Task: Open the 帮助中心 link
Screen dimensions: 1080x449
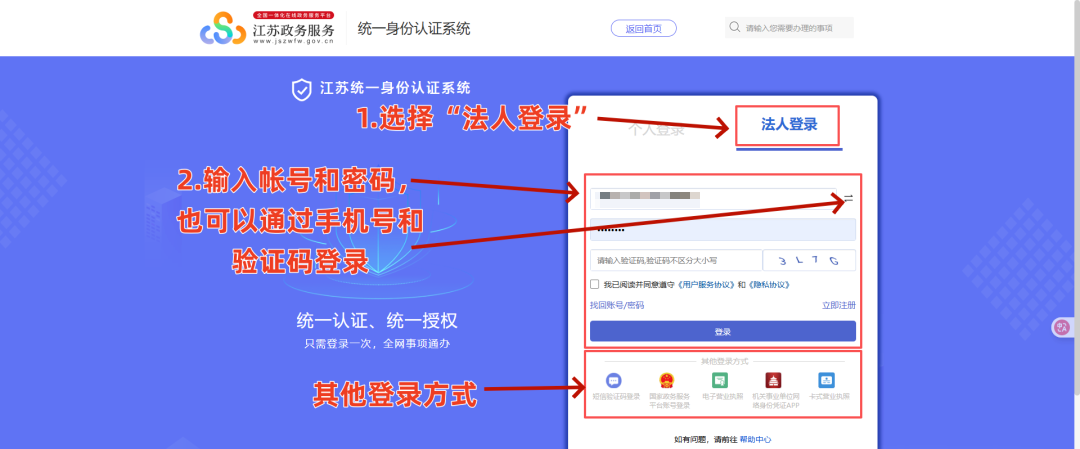Action: click(x=756, y=439)
